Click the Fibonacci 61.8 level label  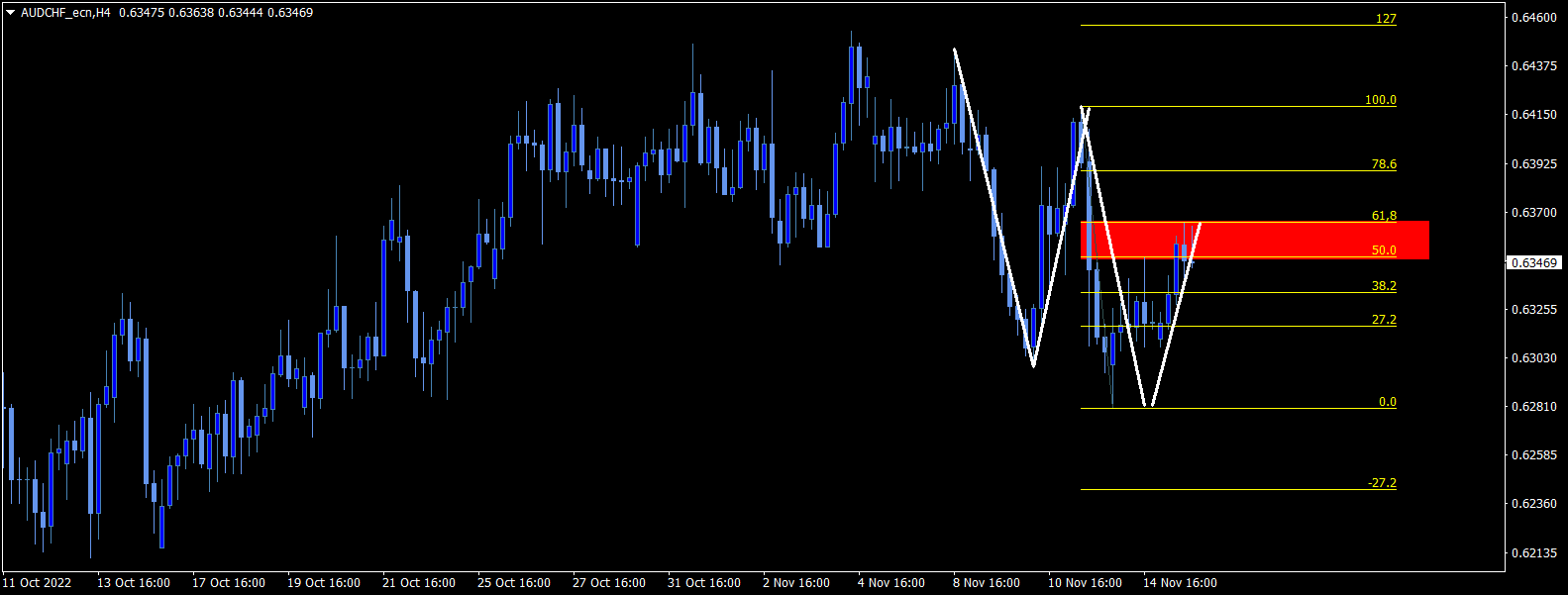click(1384, 216)
